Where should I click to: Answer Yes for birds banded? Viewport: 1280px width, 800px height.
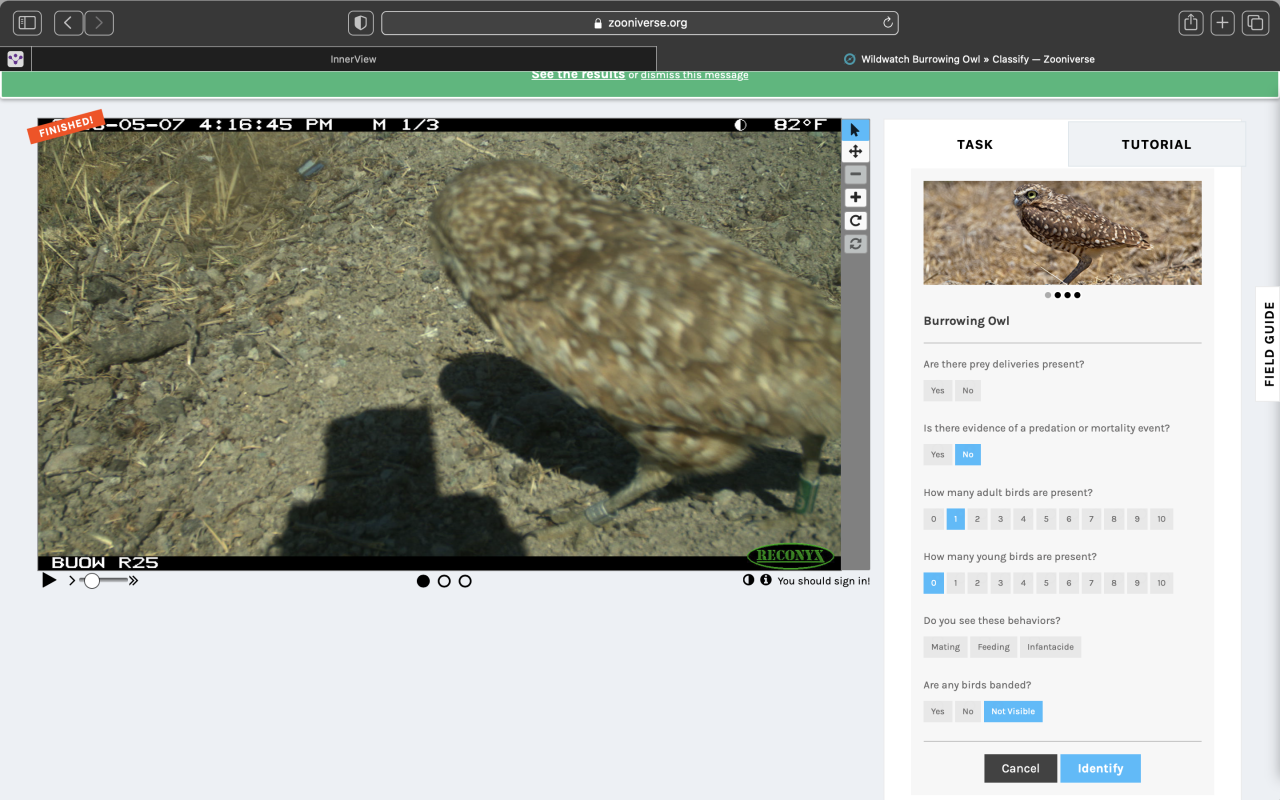(x=937, y=711)
